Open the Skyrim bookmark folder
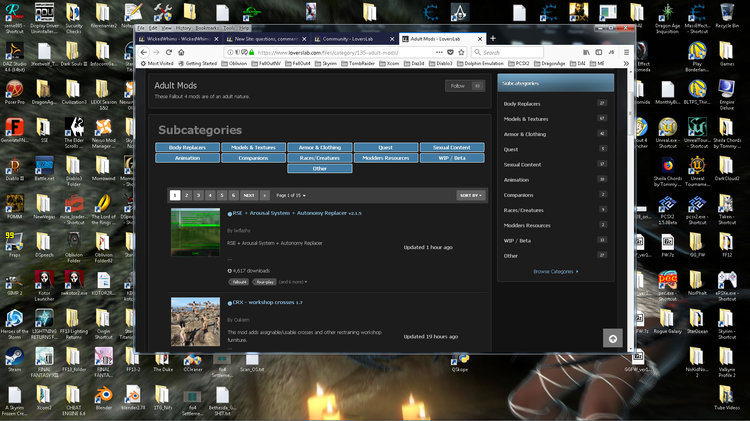This screenshot has height=421, width=750. click(x=326, y=63)
